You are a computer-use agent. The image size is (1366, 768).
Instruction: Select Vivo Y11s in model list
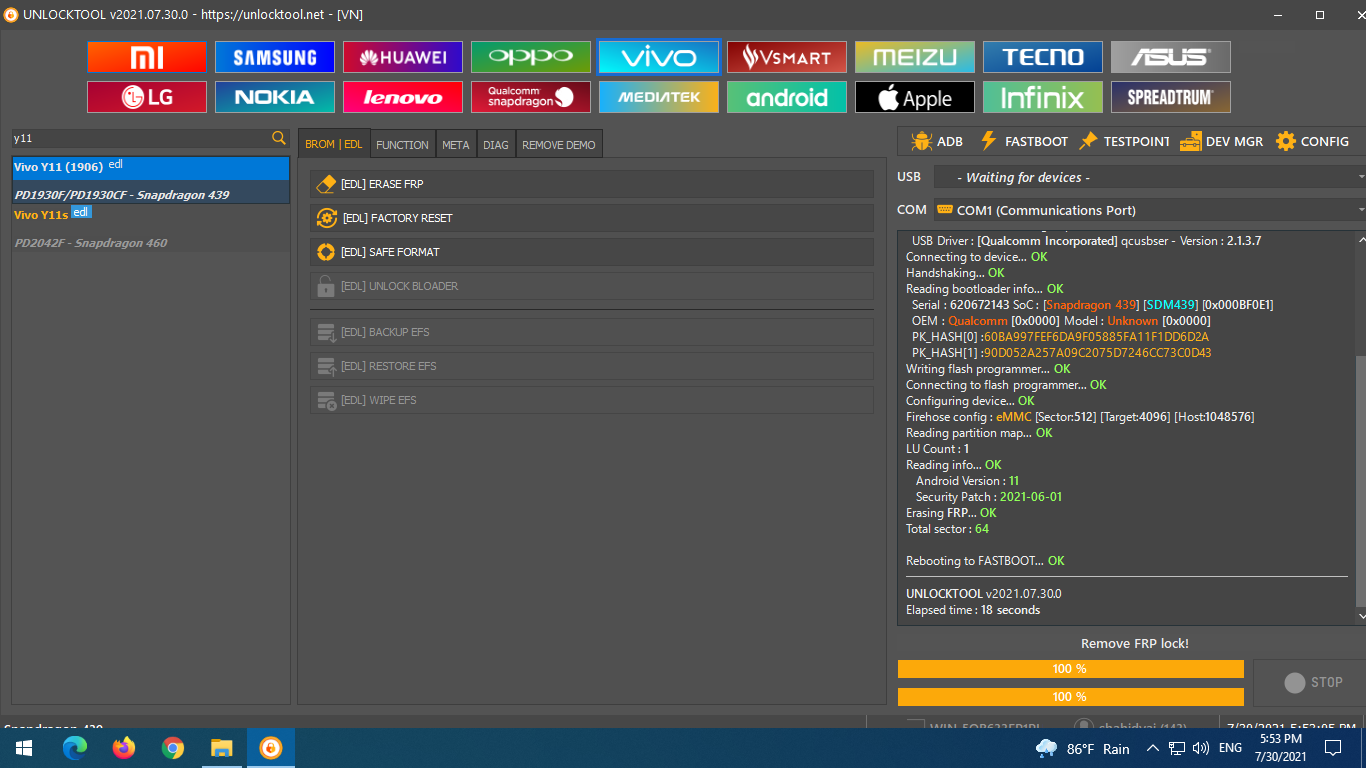(151, 228)
